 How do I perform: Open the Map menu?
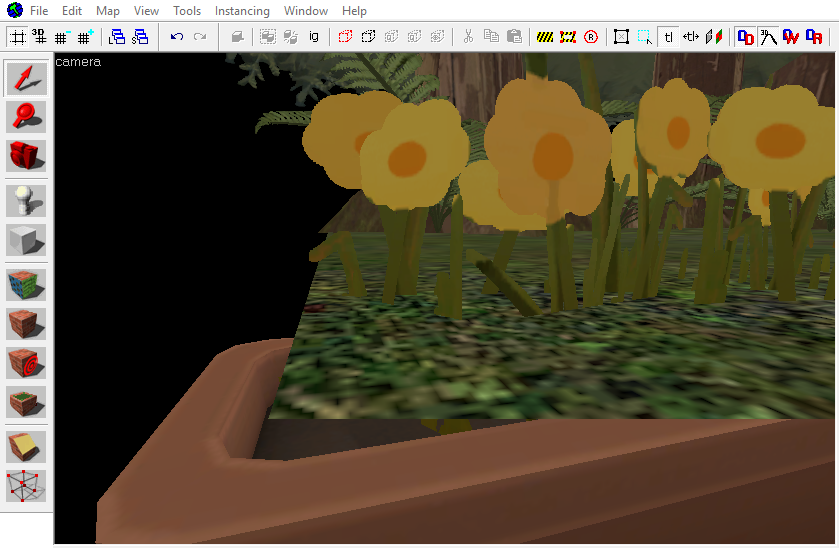(x=108, y=11)
